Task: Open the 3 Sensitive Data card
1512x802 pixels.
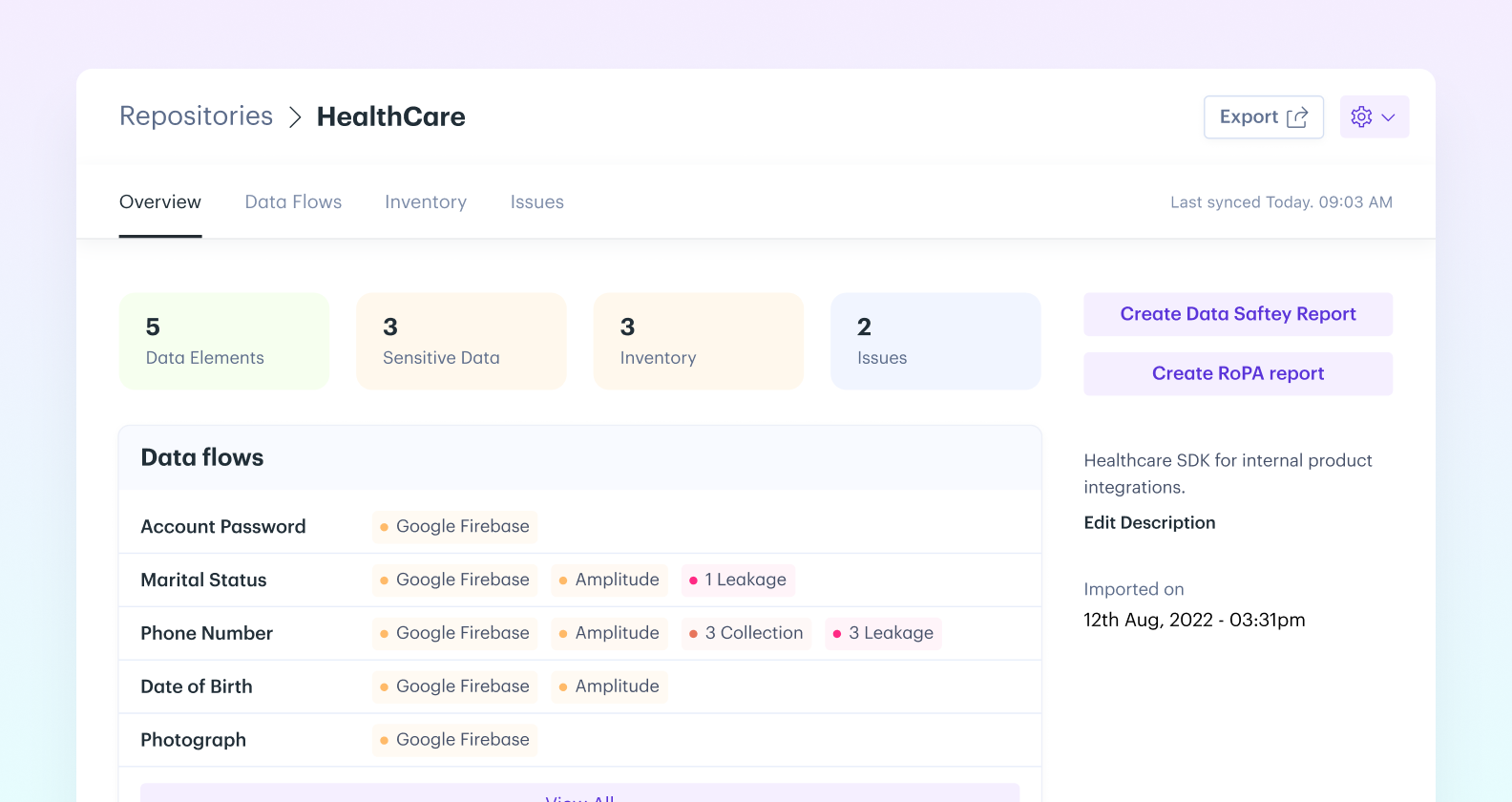Action: point(461,341)
